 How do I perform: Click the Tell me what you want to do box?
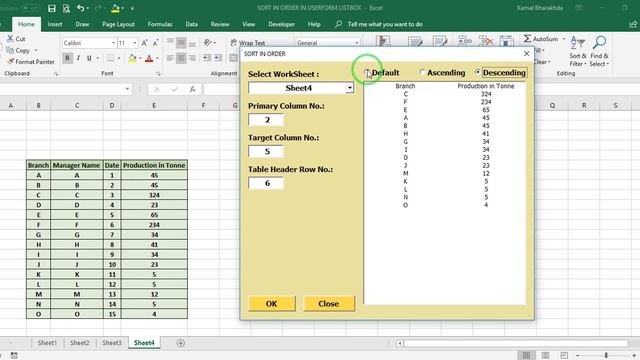(385, 24)
